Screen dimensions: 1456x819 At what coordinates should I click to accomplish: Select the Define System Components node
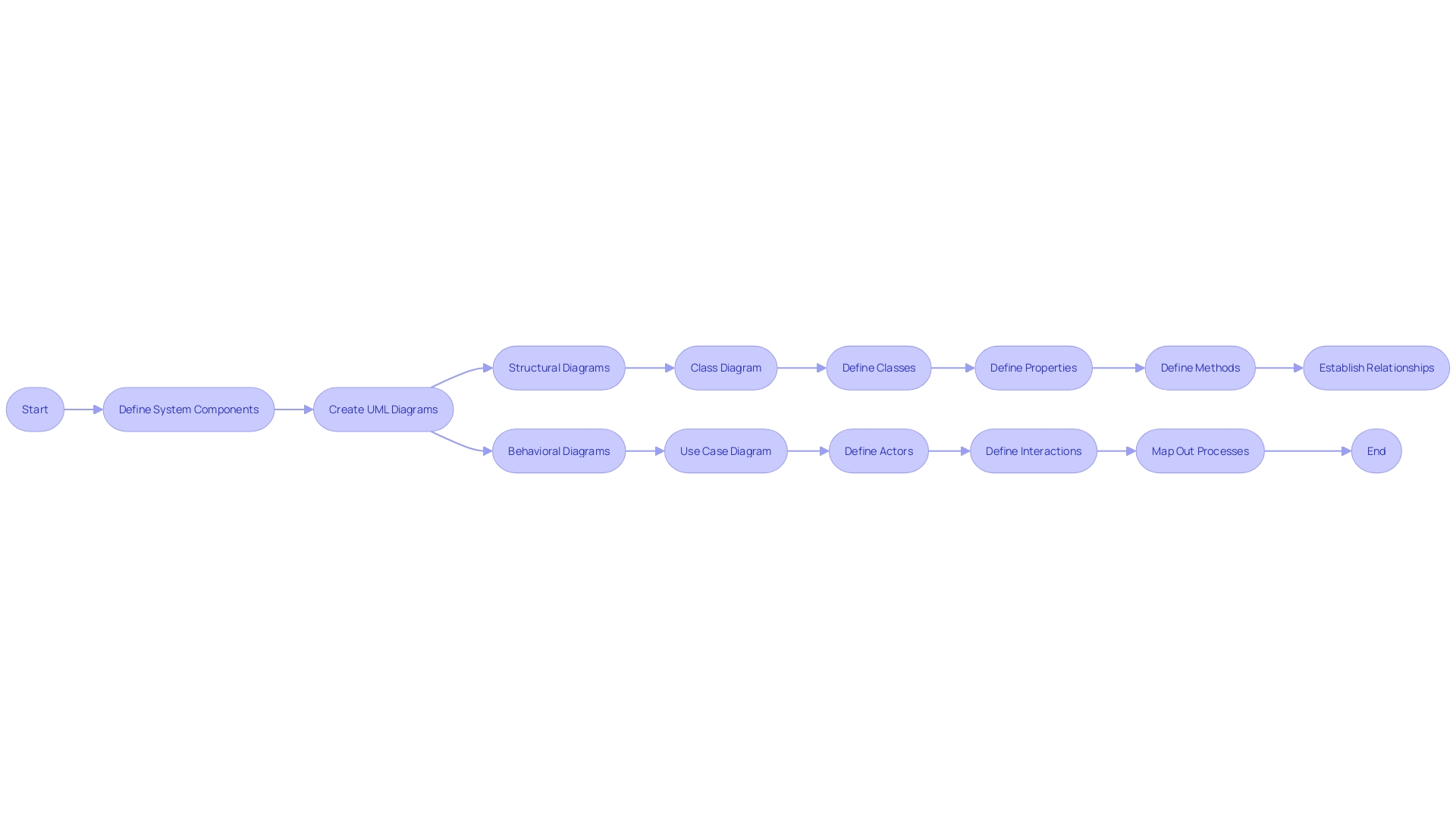189,409
